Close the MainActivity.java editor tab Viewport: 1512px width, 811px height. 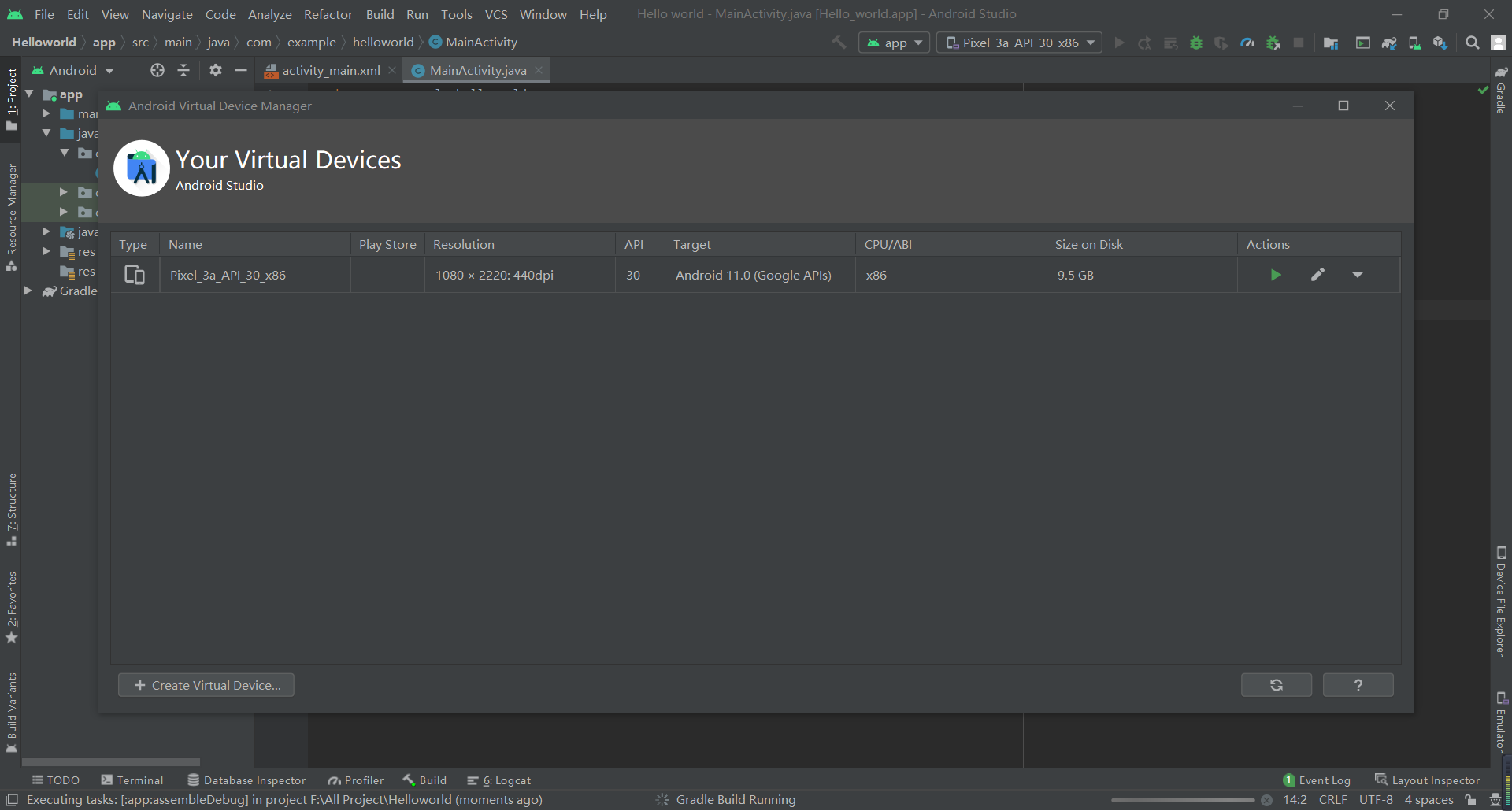coord(539,70)
